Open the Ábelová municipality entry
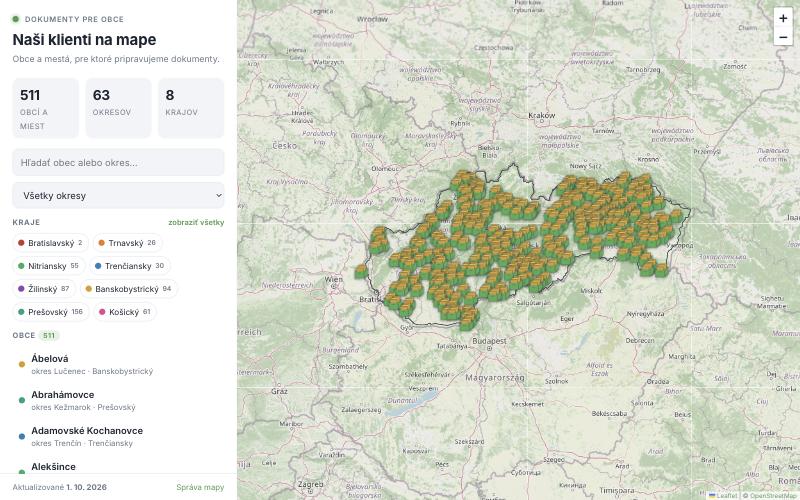This screenshot has height=500, width=800. [118, 364]
